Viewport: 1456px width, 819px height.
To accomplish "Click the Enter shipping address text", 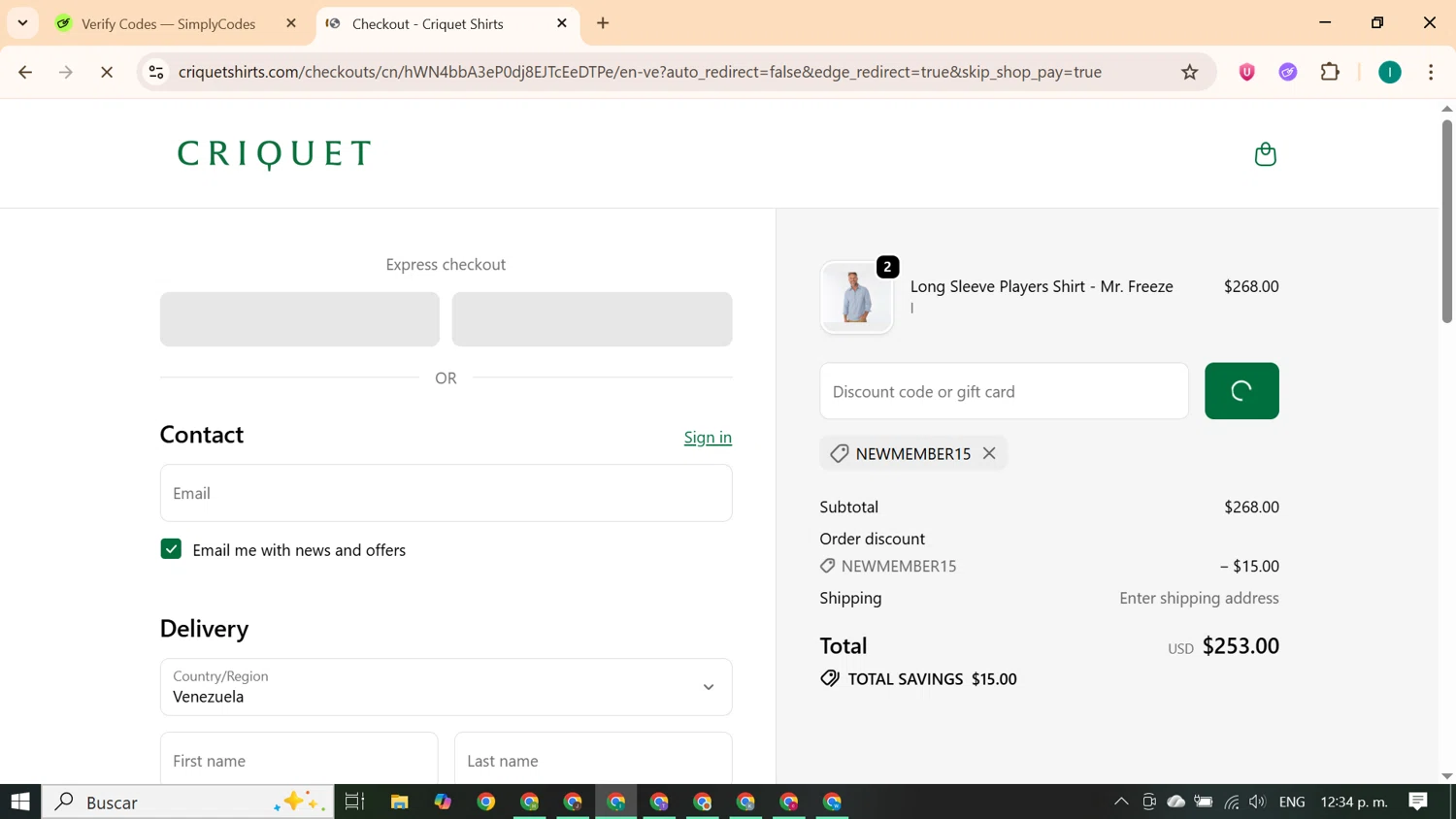I will coord(1199,598).
